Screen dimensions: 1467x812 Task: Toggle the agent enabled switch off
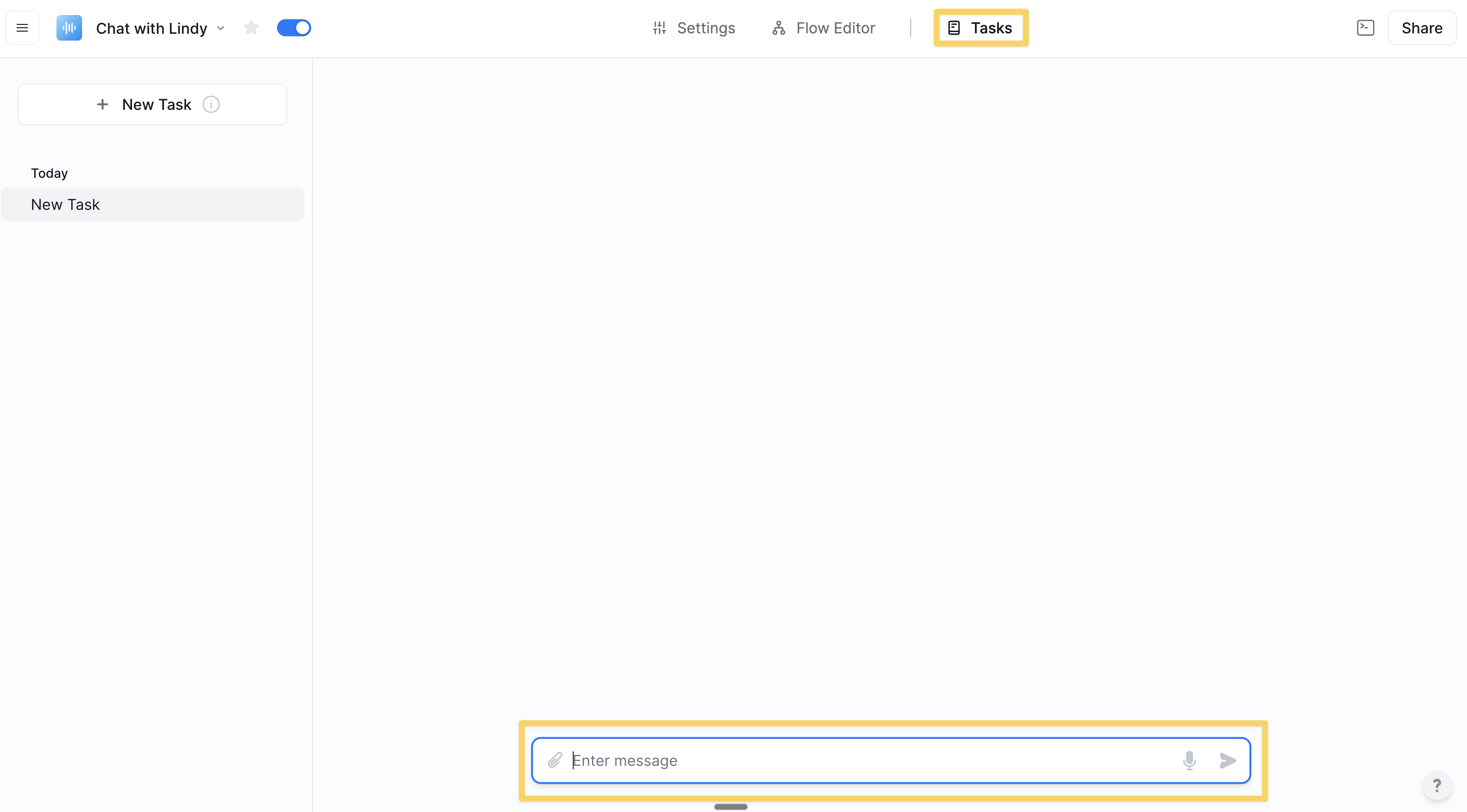[294, 28]
